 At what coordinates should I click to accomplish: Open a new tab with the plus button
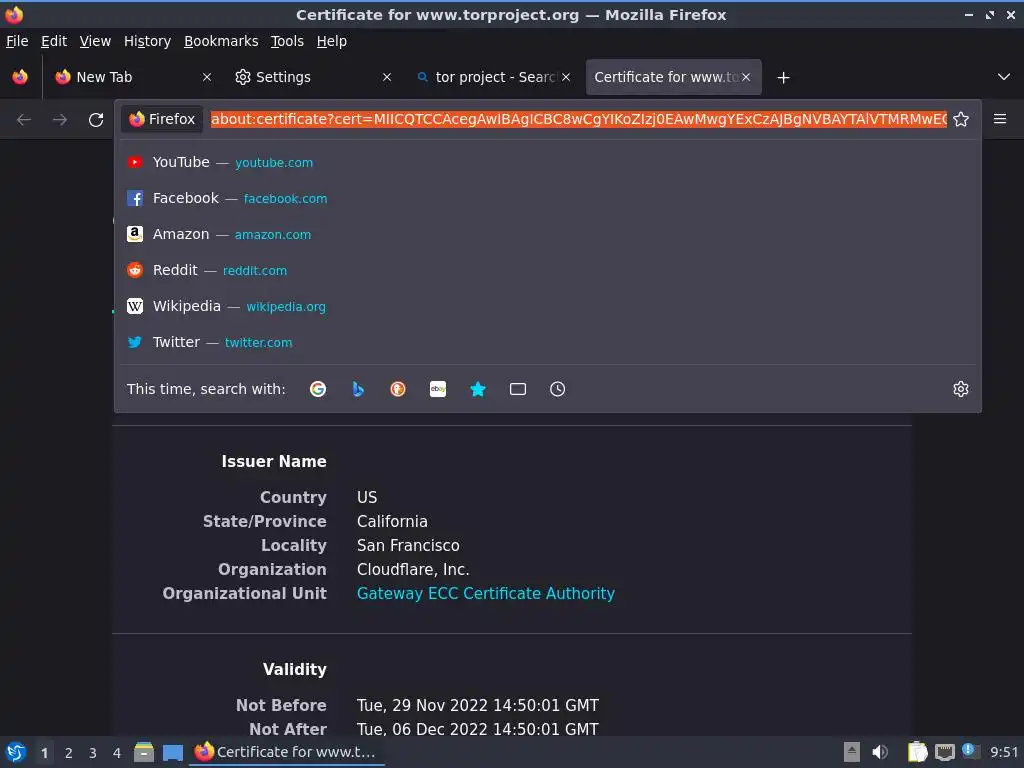784,78
